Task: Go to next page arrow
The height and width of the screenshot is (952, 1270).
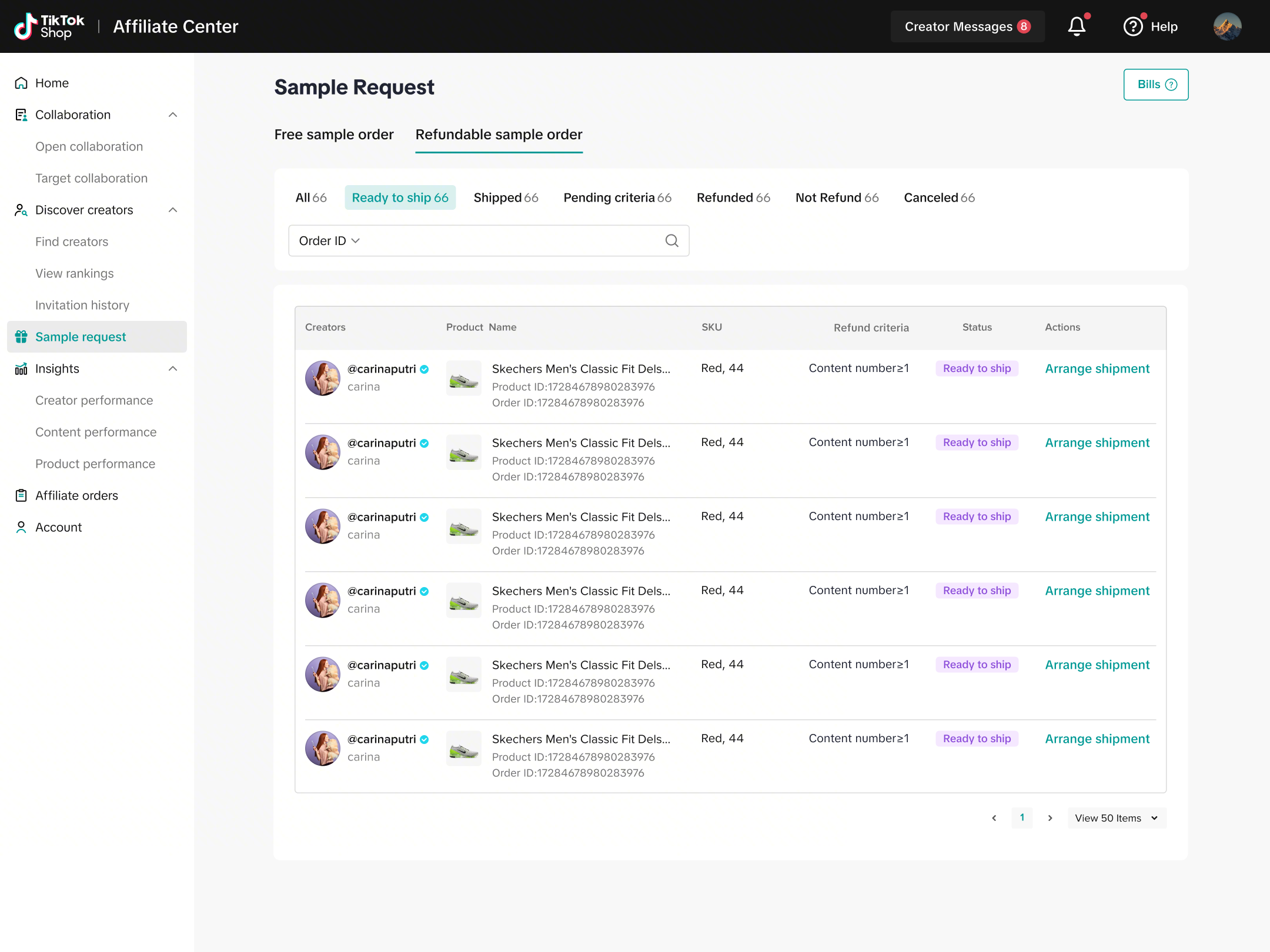Action: pyautogui.click(x=1050, y=818)
